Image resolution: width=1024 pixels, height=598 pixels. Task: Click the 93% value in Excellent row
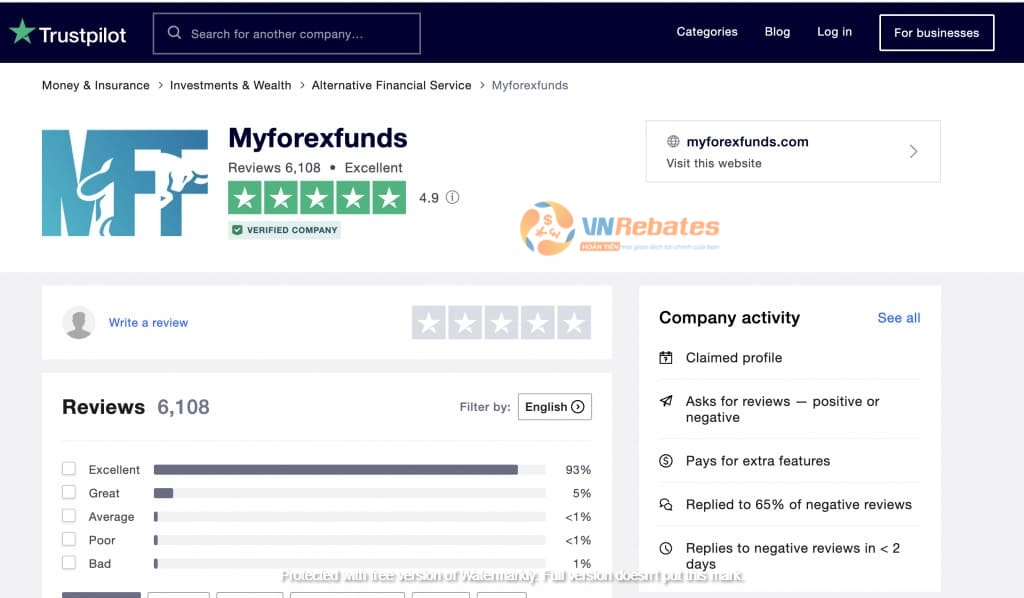578,469
